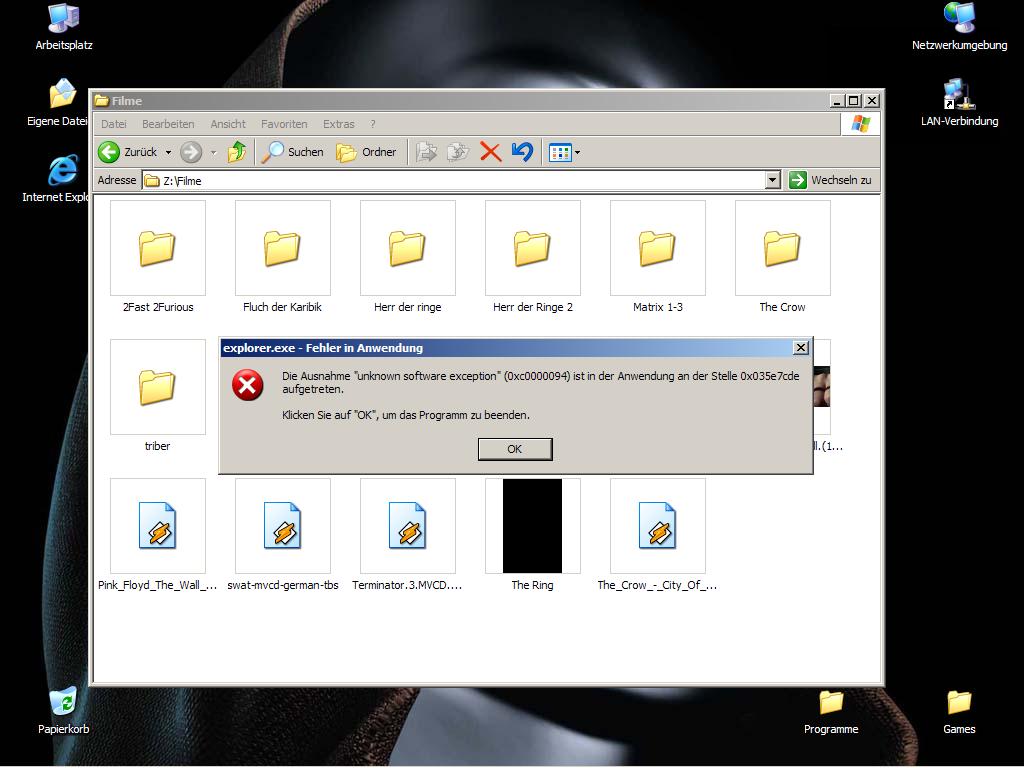Open the Favoriten menu

(x=284, y=124)
